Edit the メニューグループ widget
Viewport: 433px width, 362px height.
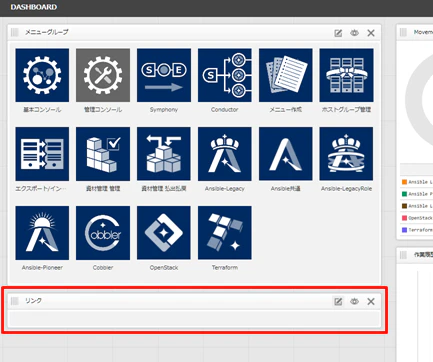click(338, 33)
